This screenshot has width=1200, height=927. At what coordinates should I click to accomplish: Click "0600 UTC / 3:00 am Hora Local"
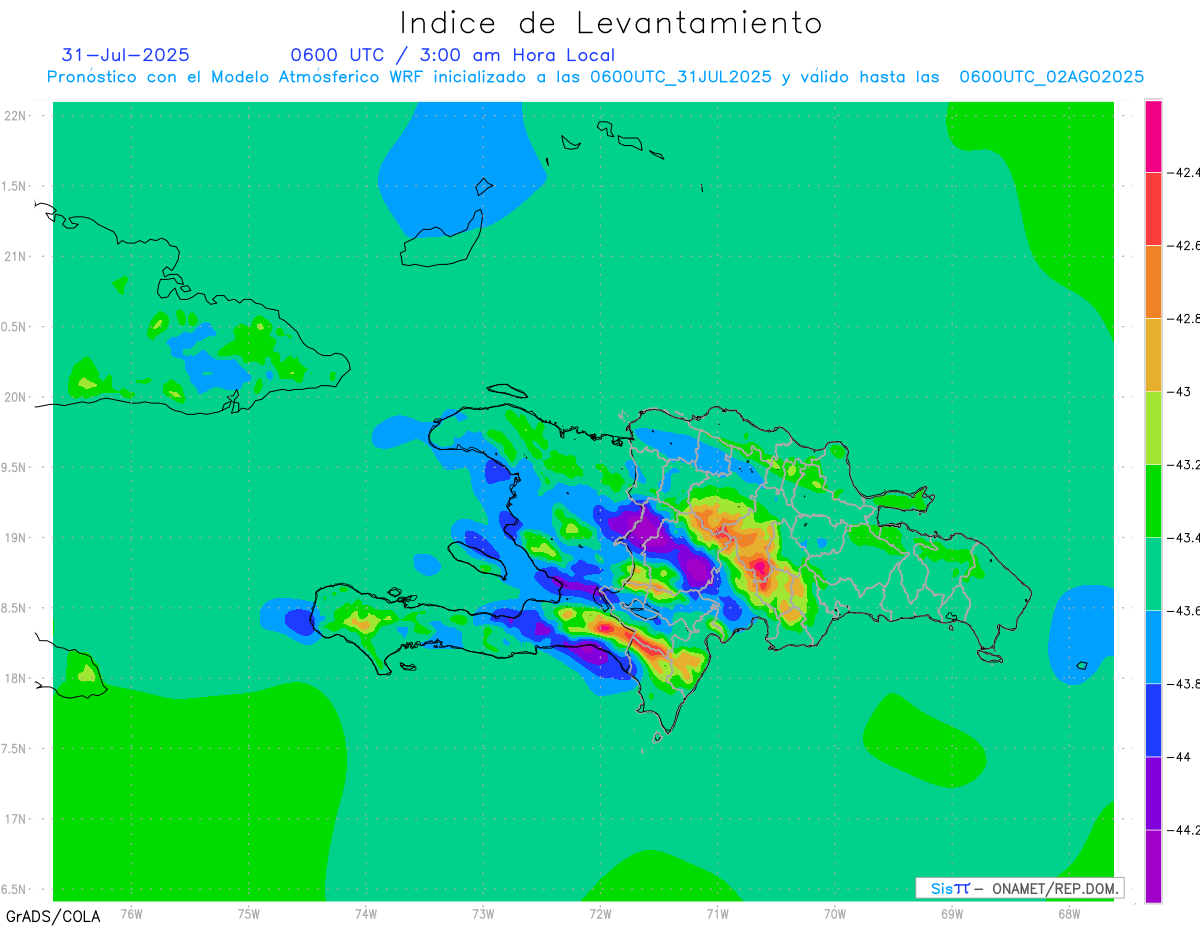pos(453,55)
